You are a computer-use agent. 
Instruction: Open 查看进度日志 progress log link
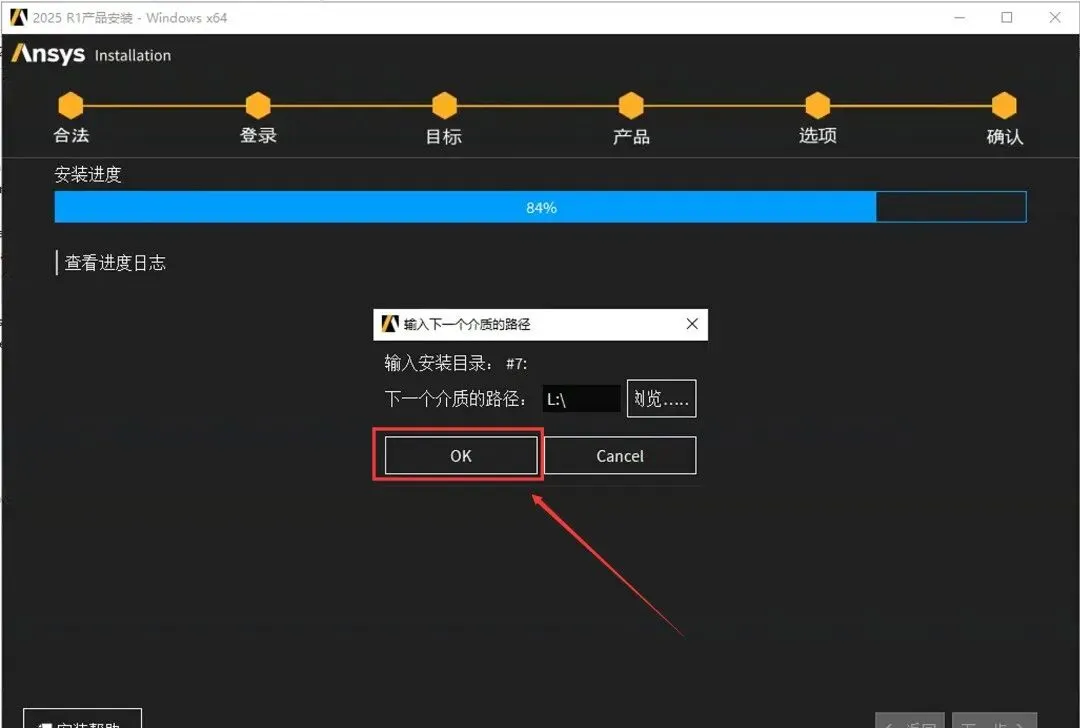pos(115,262)
